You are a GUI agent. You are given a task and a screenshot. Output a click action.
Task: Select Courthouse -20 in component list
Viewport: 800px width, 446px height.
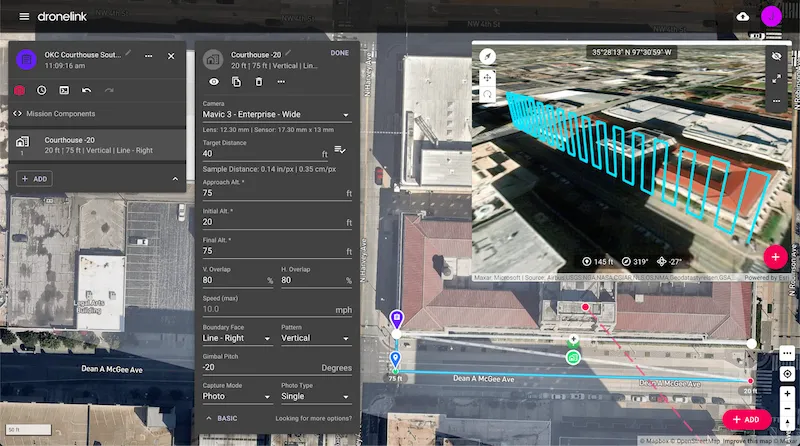(95, 146)
